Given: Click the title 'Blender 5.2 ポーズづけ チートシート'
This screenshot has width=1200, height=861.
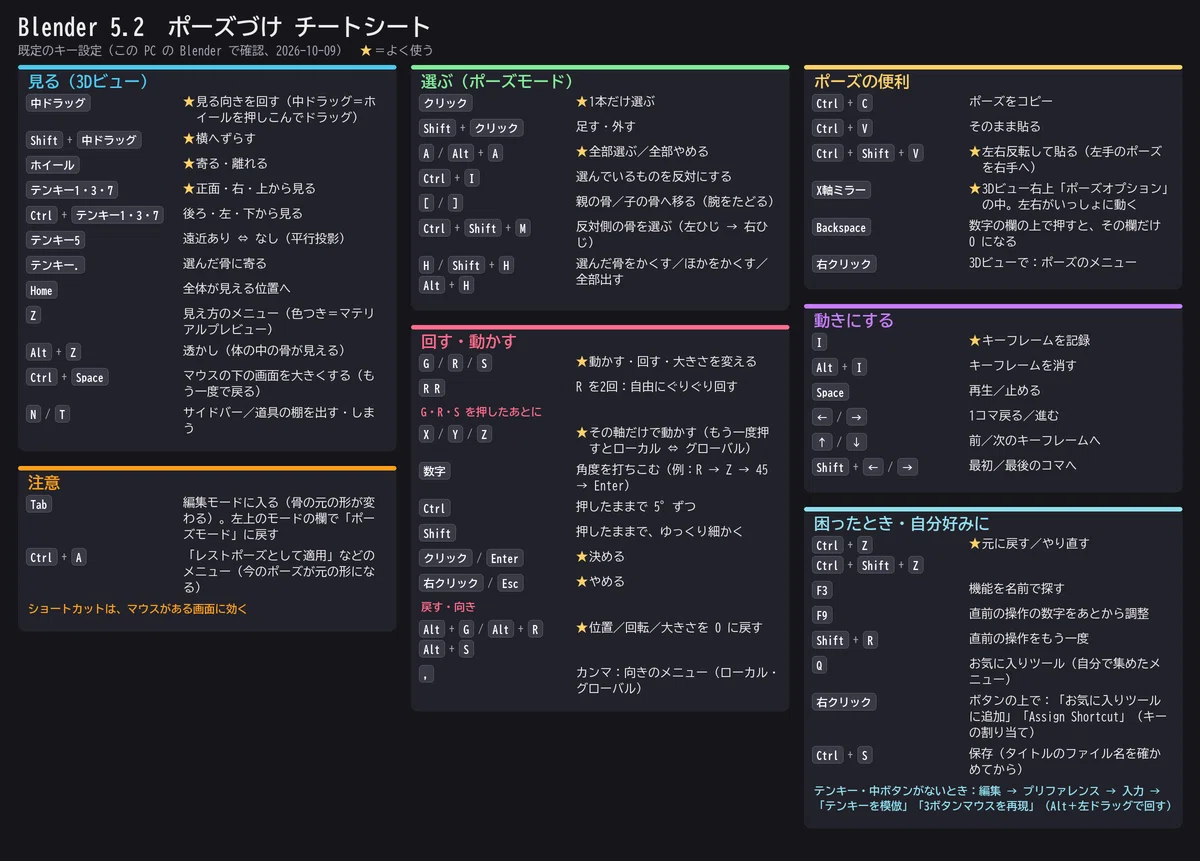Looking at the screenshot, I should pos(224,27).
